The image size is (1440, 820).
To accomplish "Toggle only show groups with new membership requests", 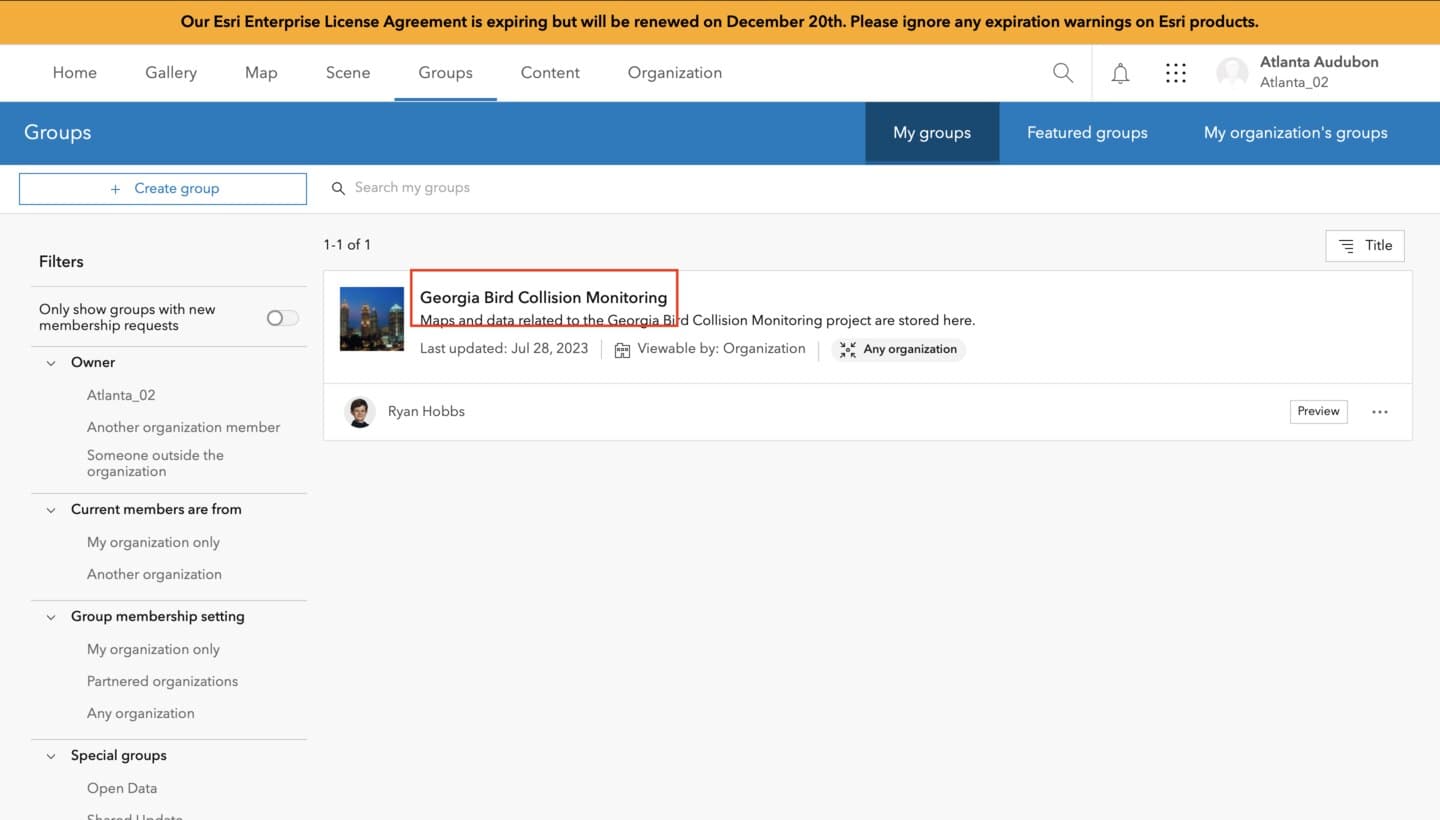I will click(x=282, y=318).
